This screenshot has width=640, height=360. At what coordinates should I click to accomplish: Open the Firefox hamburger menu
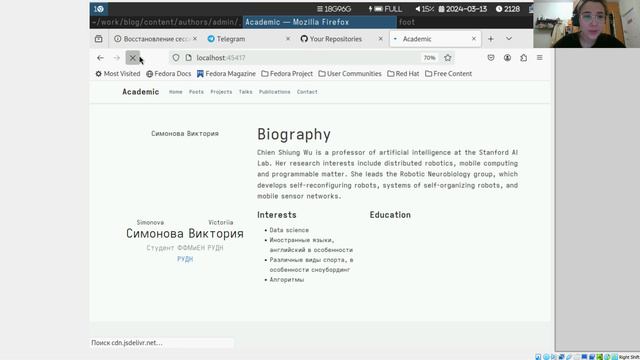540,58
